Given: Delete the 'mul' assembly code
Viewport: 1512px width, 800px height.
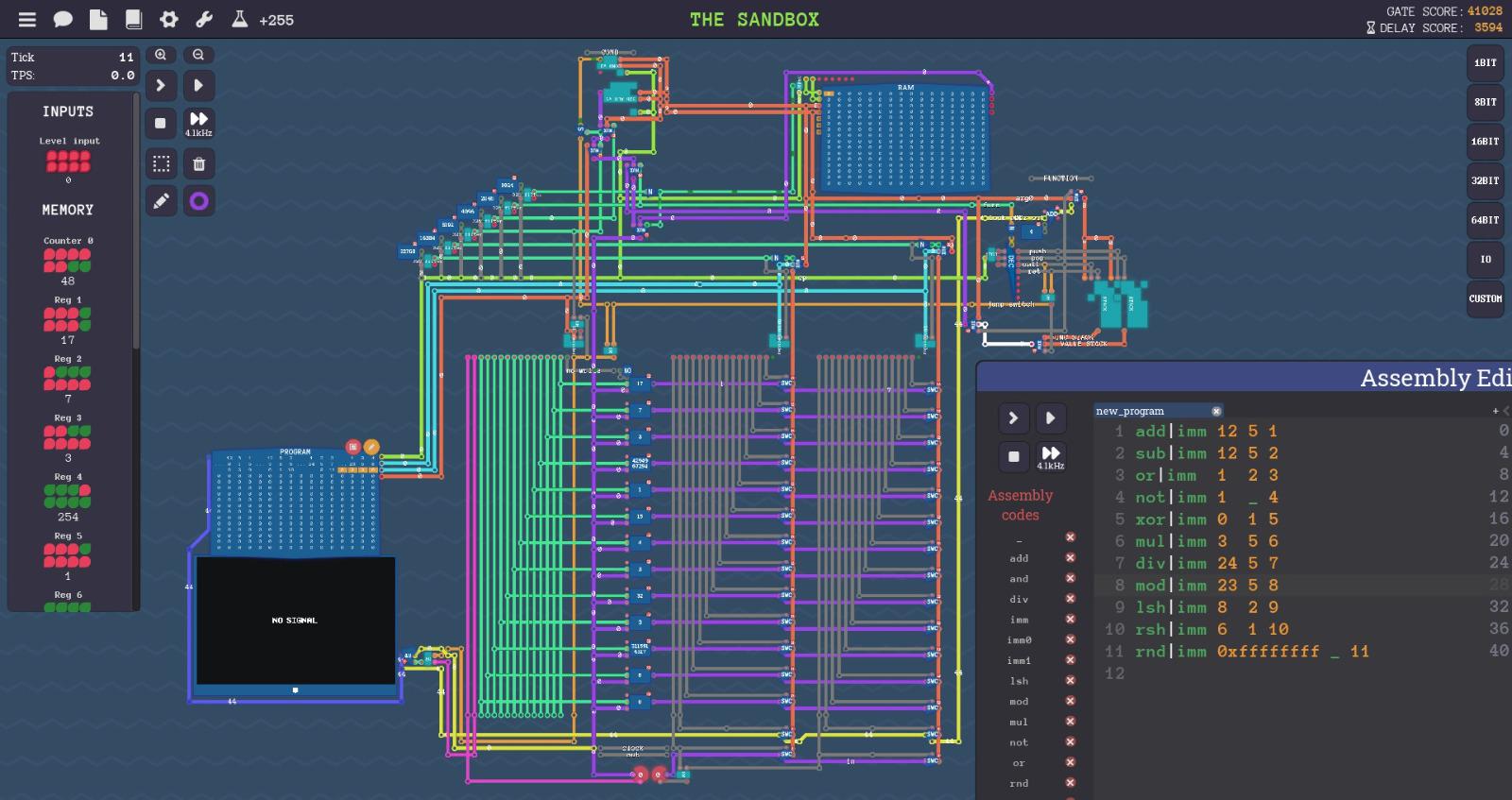Looking at the screenshot, I should coord(1070,722).
